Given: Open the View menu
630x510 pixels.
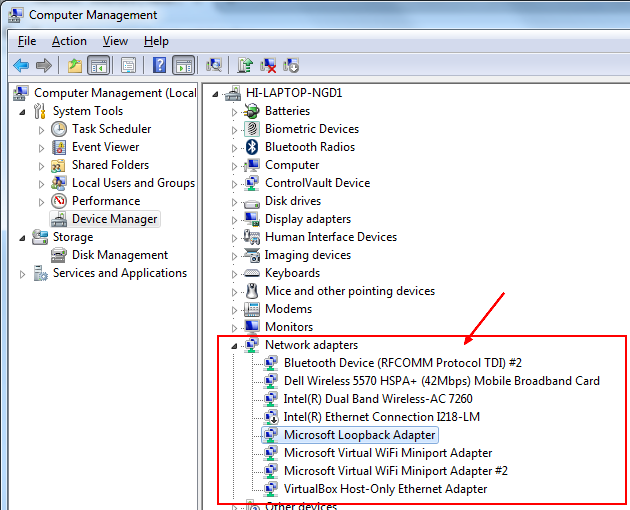Looking at the screenshot, I should point(115,41).
